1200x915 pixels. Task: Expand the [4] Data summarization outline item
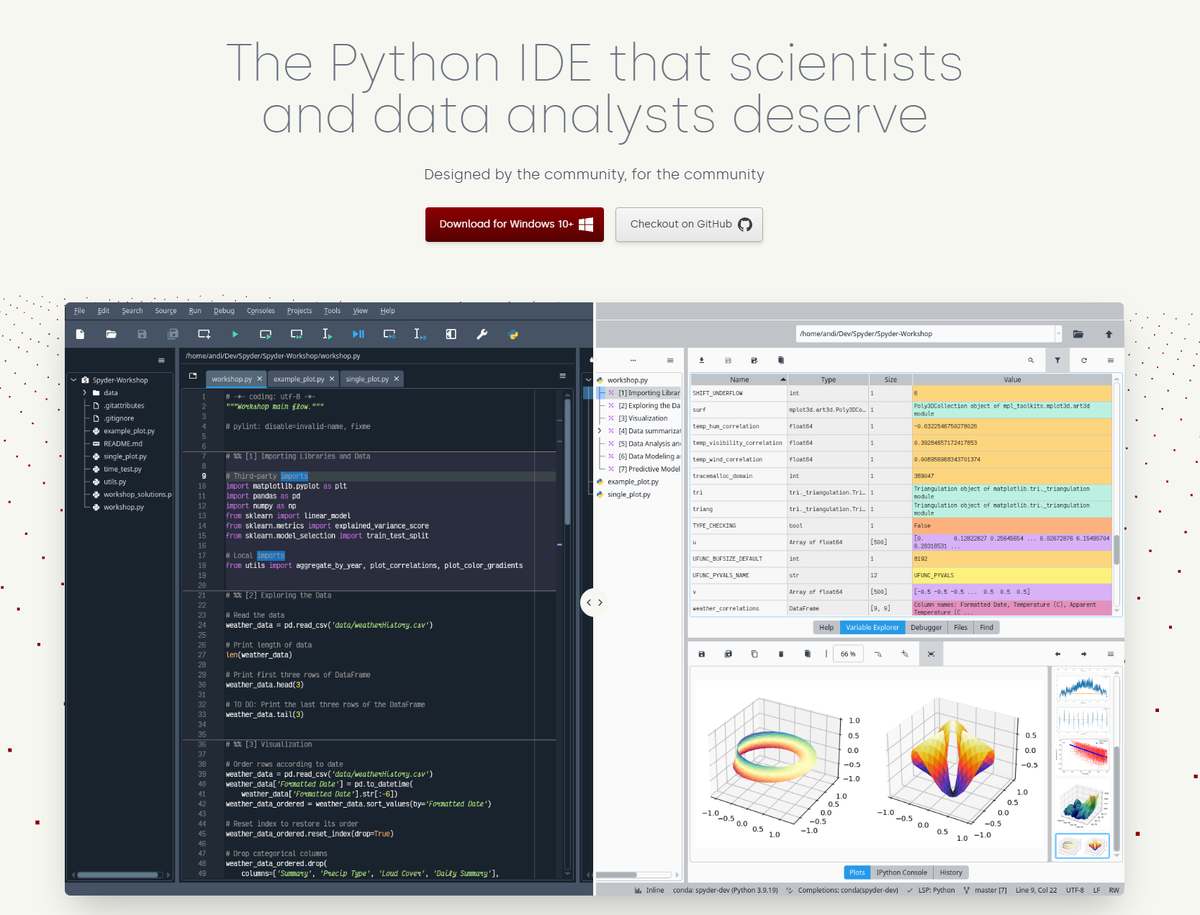(x=600, y=430)
